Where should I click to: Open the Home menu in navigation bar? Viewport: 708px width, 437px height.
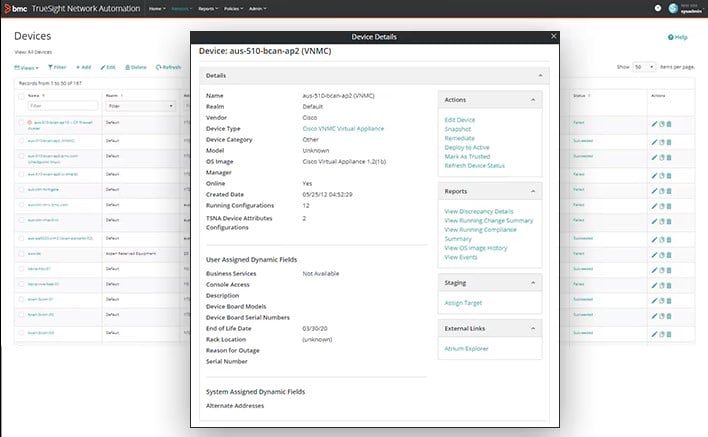click(x=157, y=9)
